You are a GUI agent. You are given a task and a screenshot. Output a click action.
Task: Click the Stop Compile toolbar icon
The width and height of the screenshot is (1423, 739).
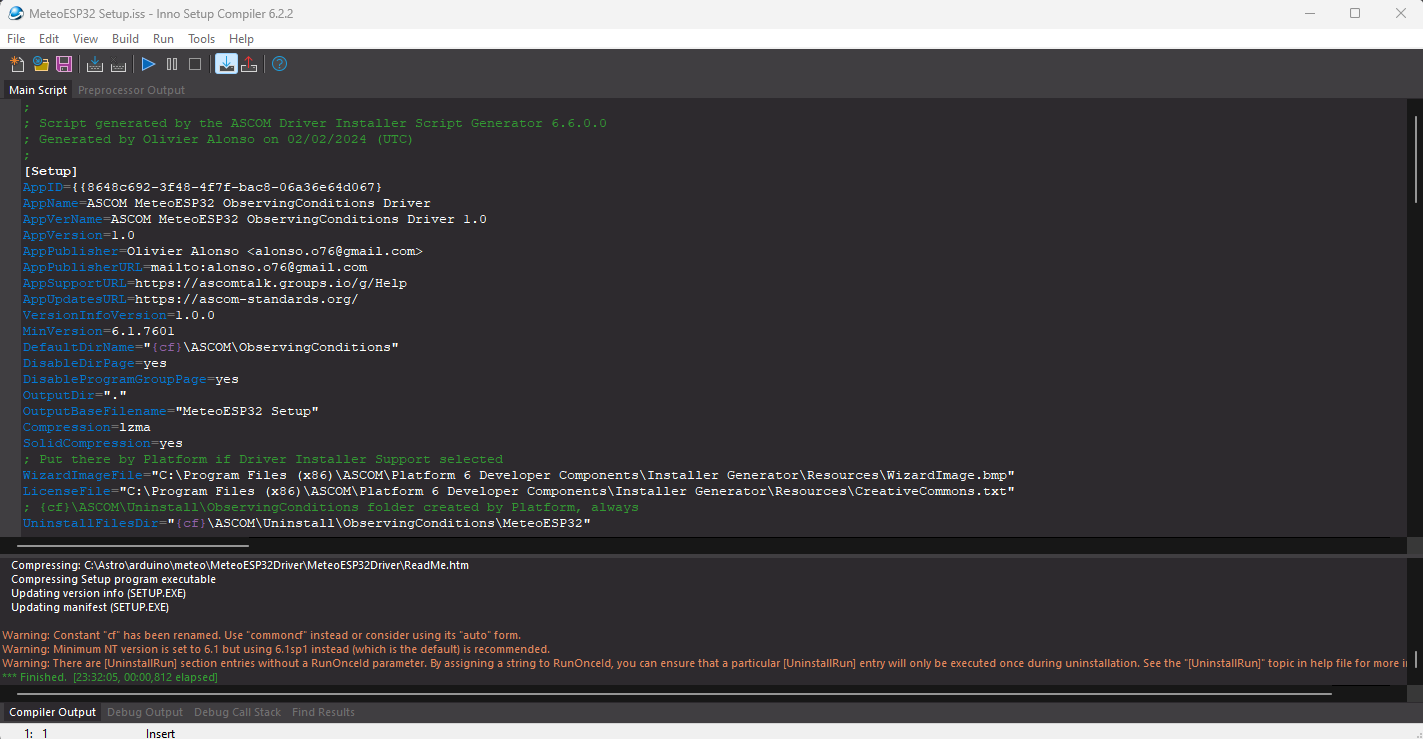point(118,64)
